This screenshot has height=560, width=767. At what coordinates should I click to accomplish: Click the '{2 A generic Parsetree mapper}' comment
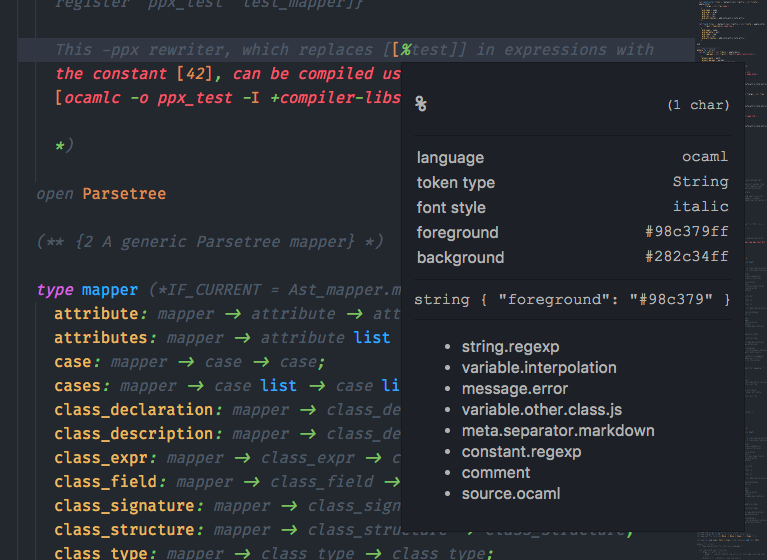[x=215, y=242]
